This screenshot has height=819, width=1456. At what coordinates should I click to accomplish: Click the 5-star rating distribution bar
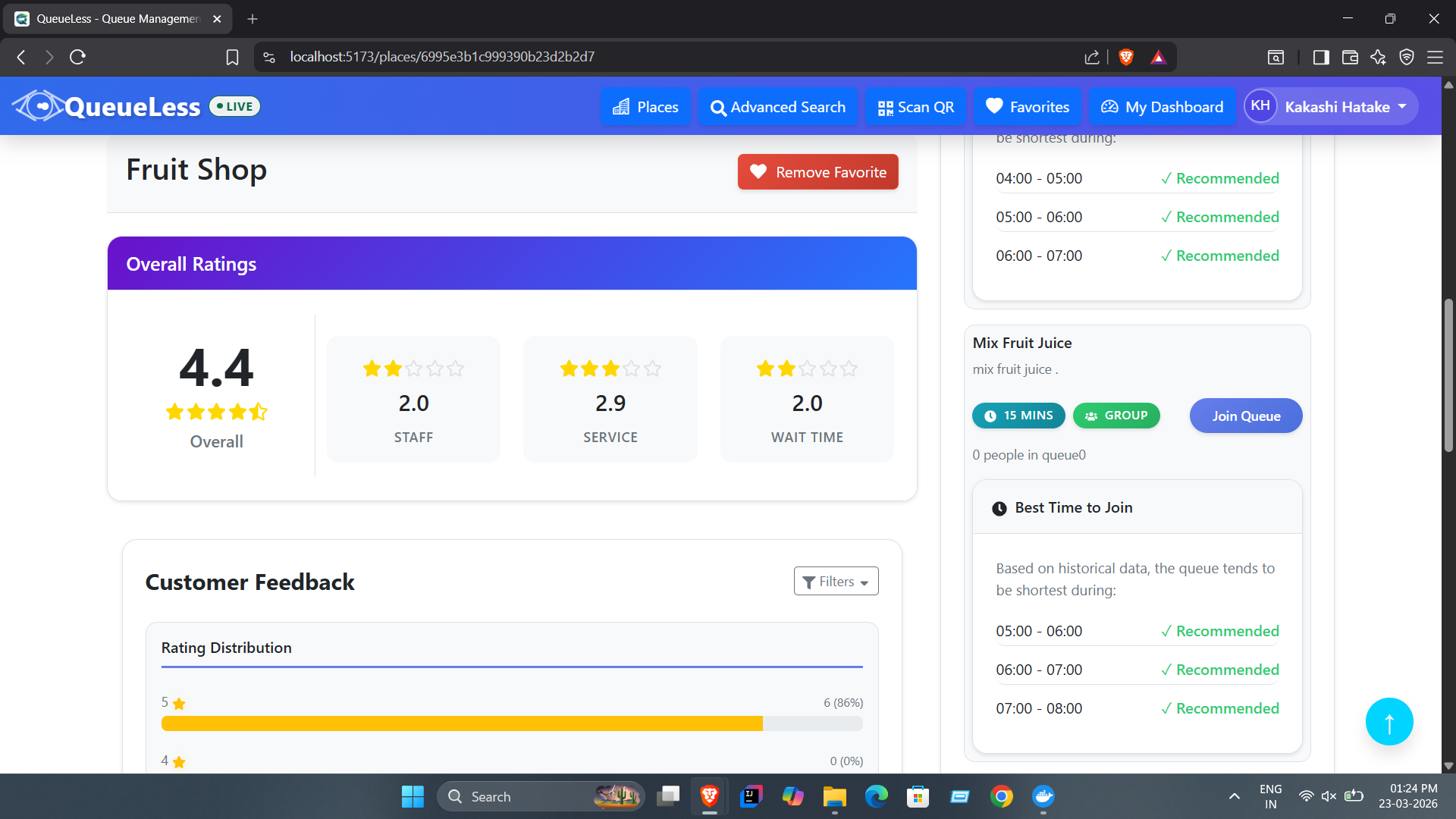(512, 723)
